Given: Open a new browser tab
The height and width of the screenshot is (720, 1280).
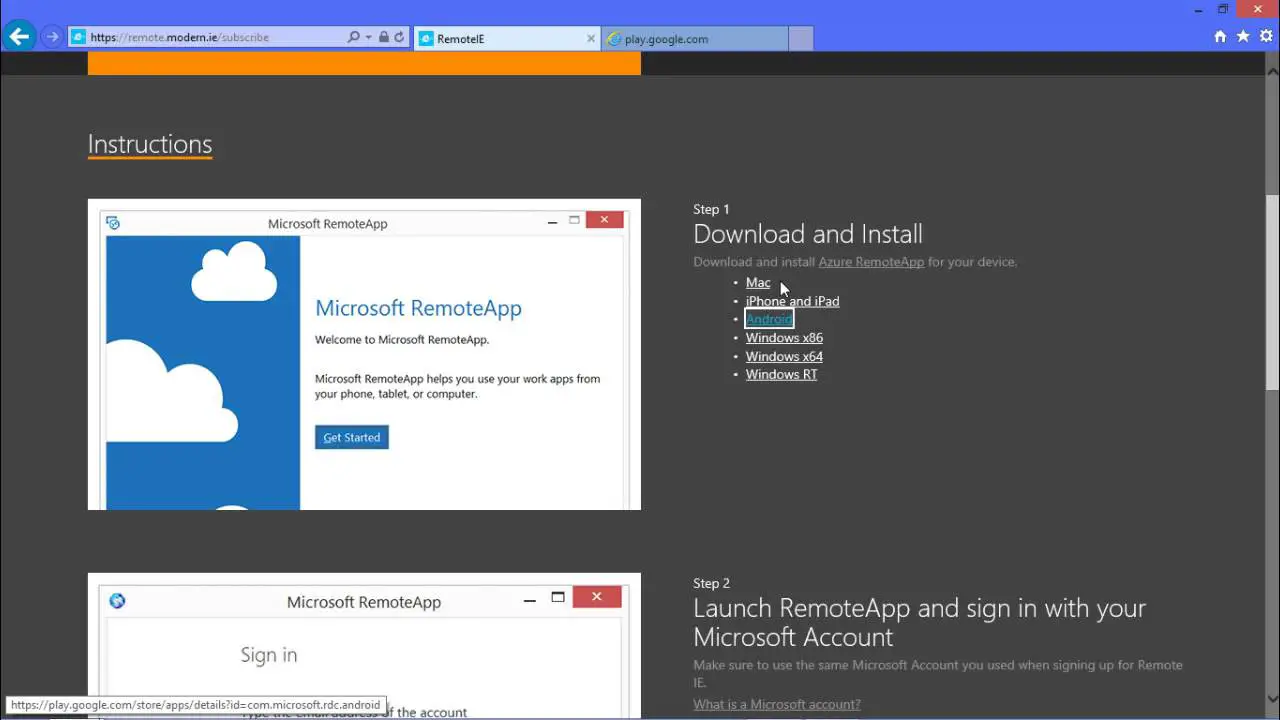Looking at the screenshot, I should click(x=799, y=38).
